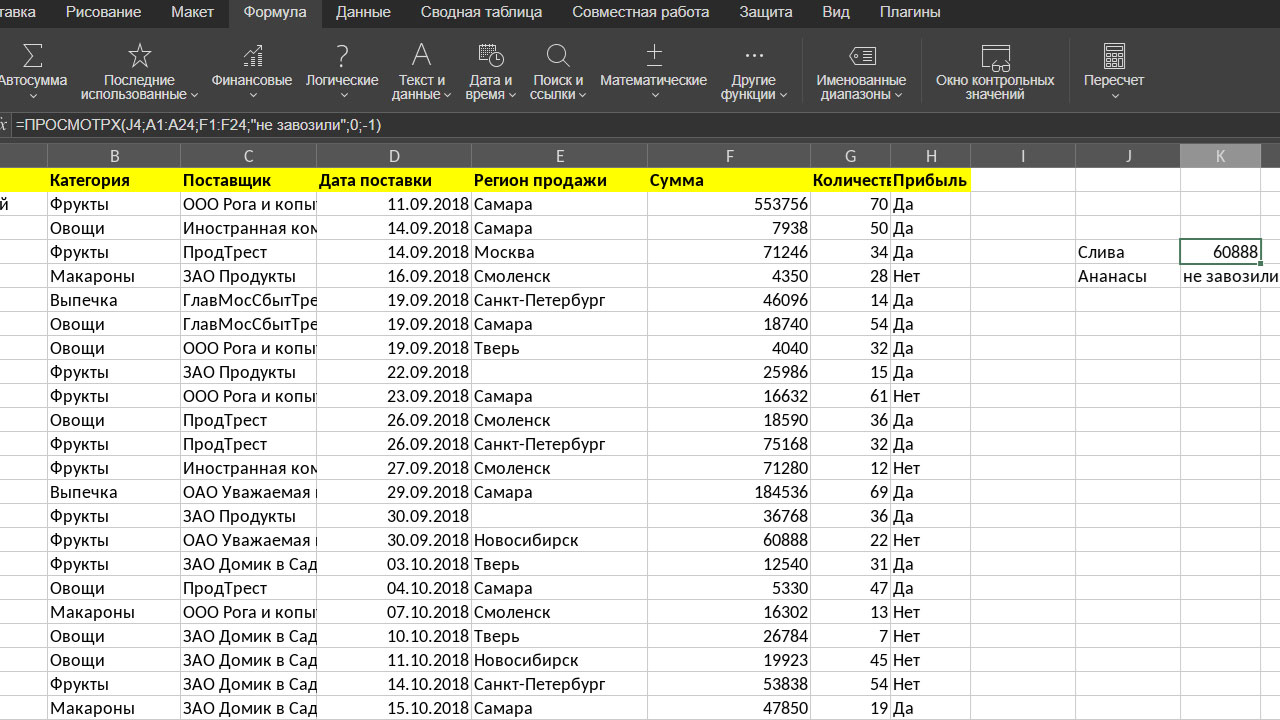Screen dimensions: 1280x720
Task: Click the Москва region cell
Action: click(559, 252)
